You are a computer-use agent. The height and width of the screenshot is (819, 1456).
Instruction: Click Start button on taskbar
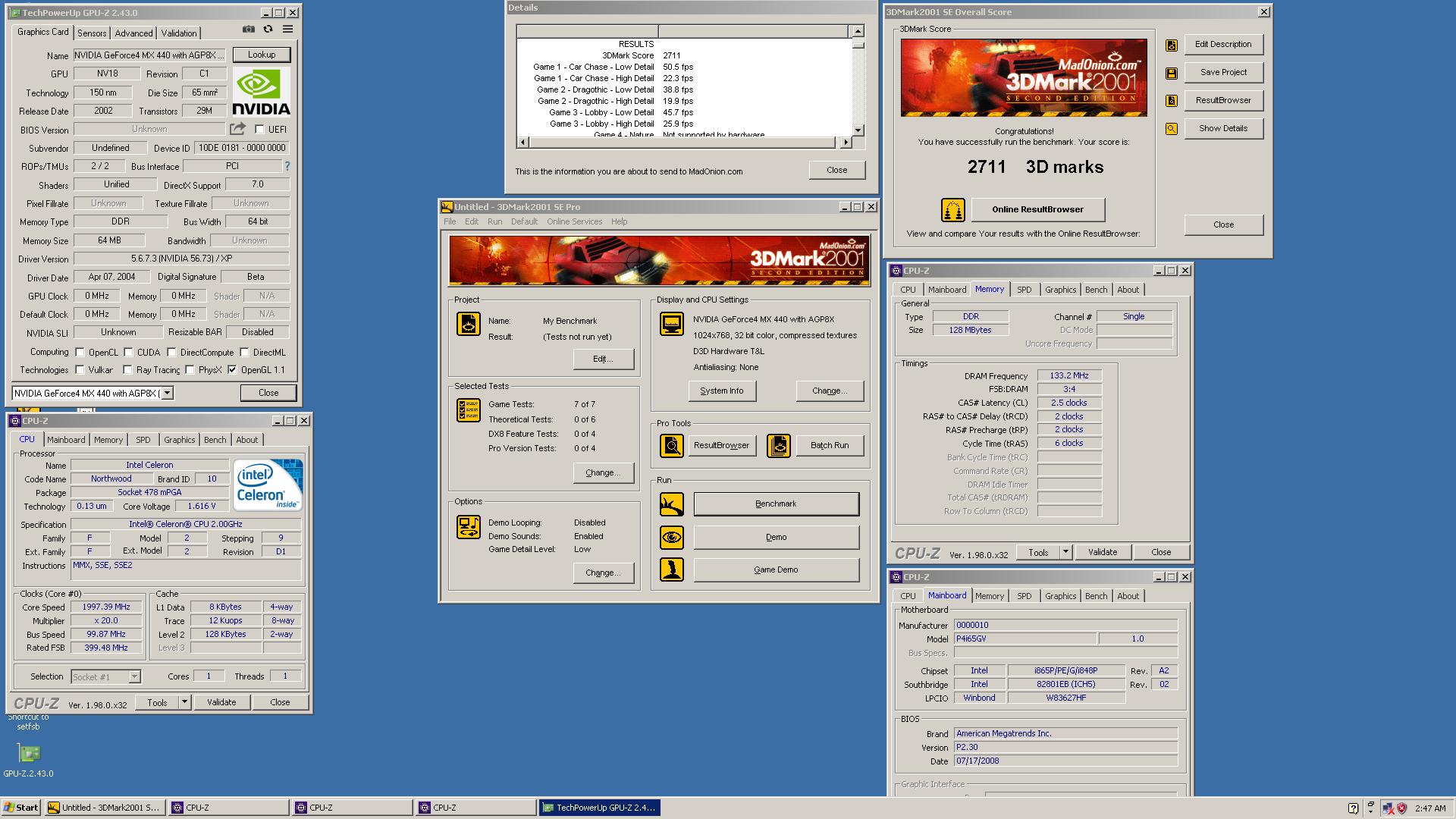20,808
